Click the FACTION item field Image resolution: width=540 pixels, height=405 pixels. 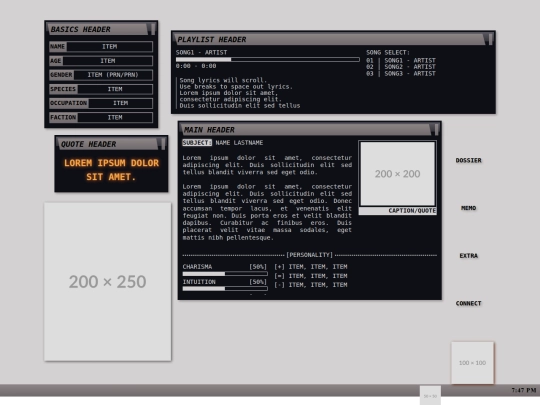[x=101, y=117]
